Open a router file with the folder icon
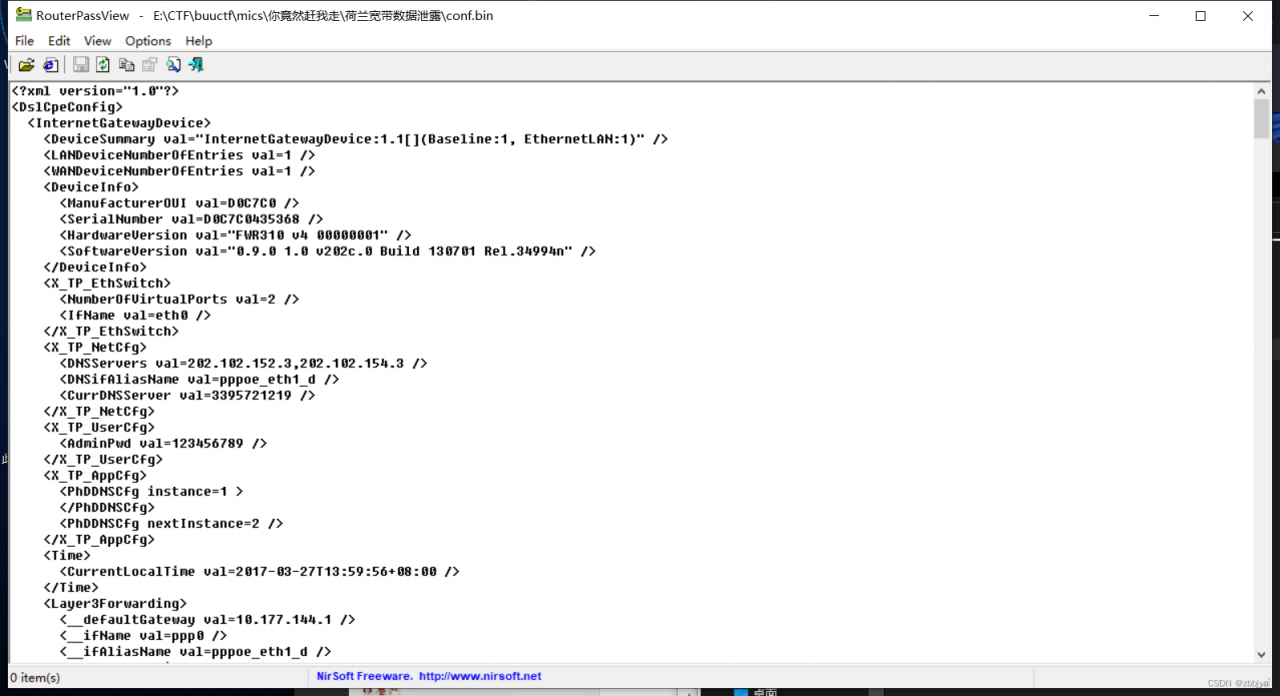 26,65
